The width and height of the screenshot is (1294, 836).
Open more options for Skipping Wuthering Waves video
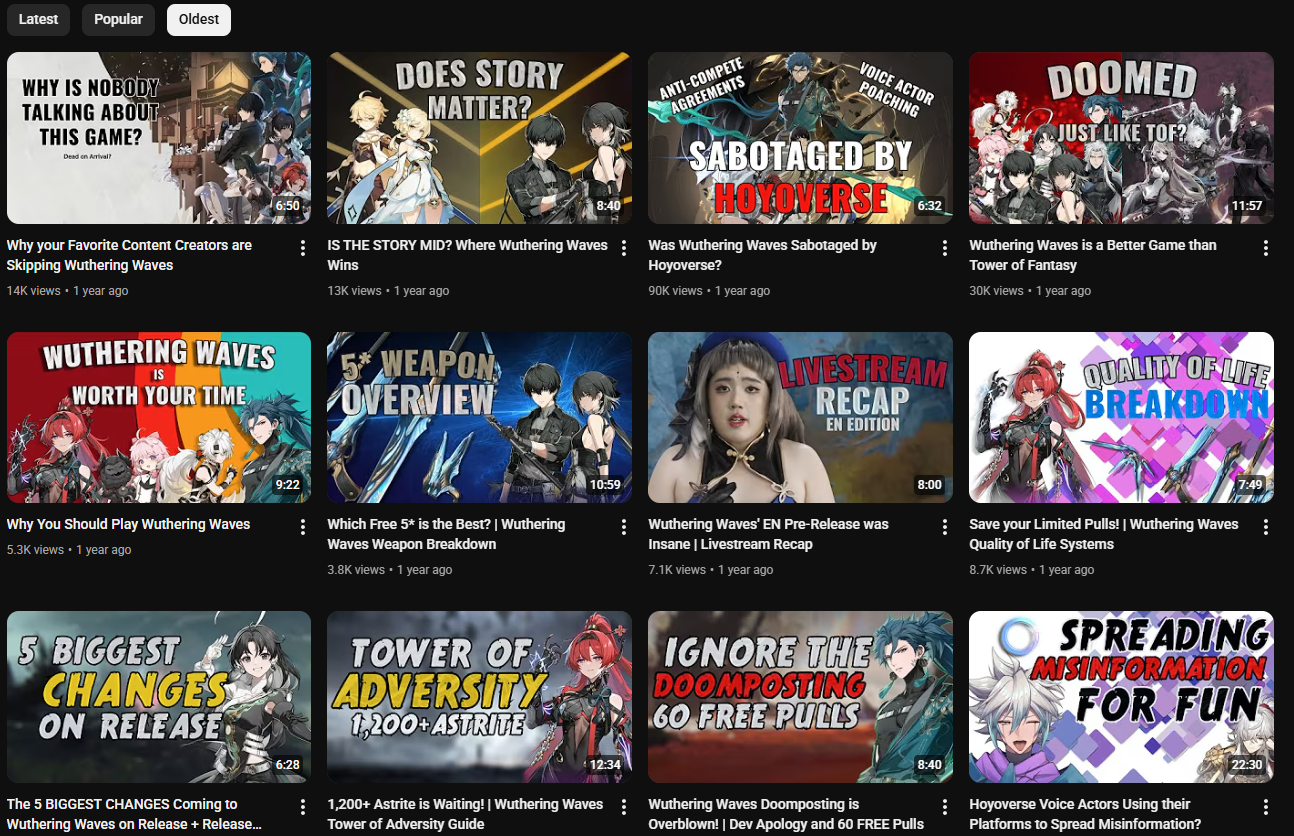click(303, 248)
